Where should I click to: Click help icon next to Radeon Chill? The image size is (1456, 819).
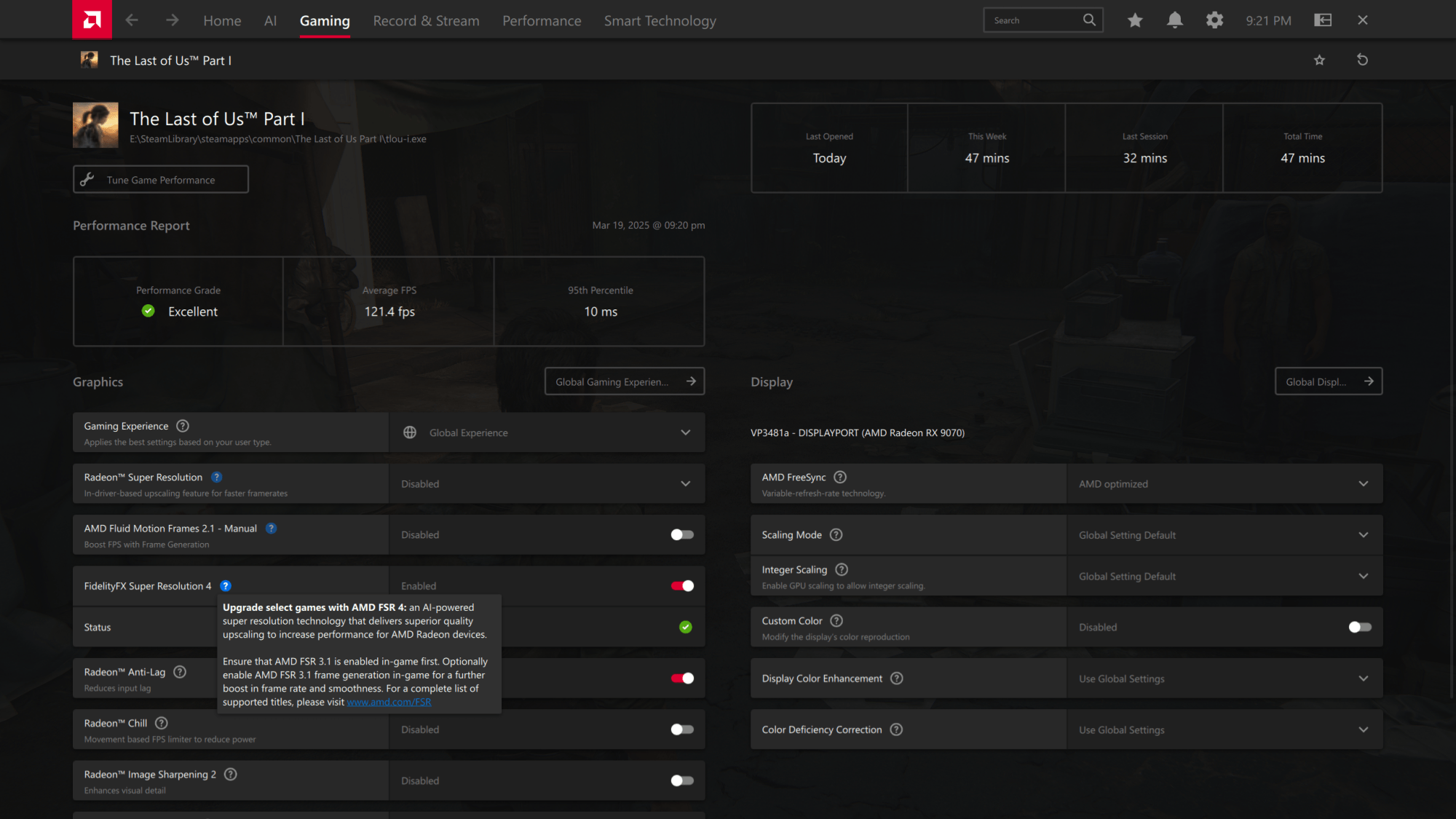[x=162, y=723]
